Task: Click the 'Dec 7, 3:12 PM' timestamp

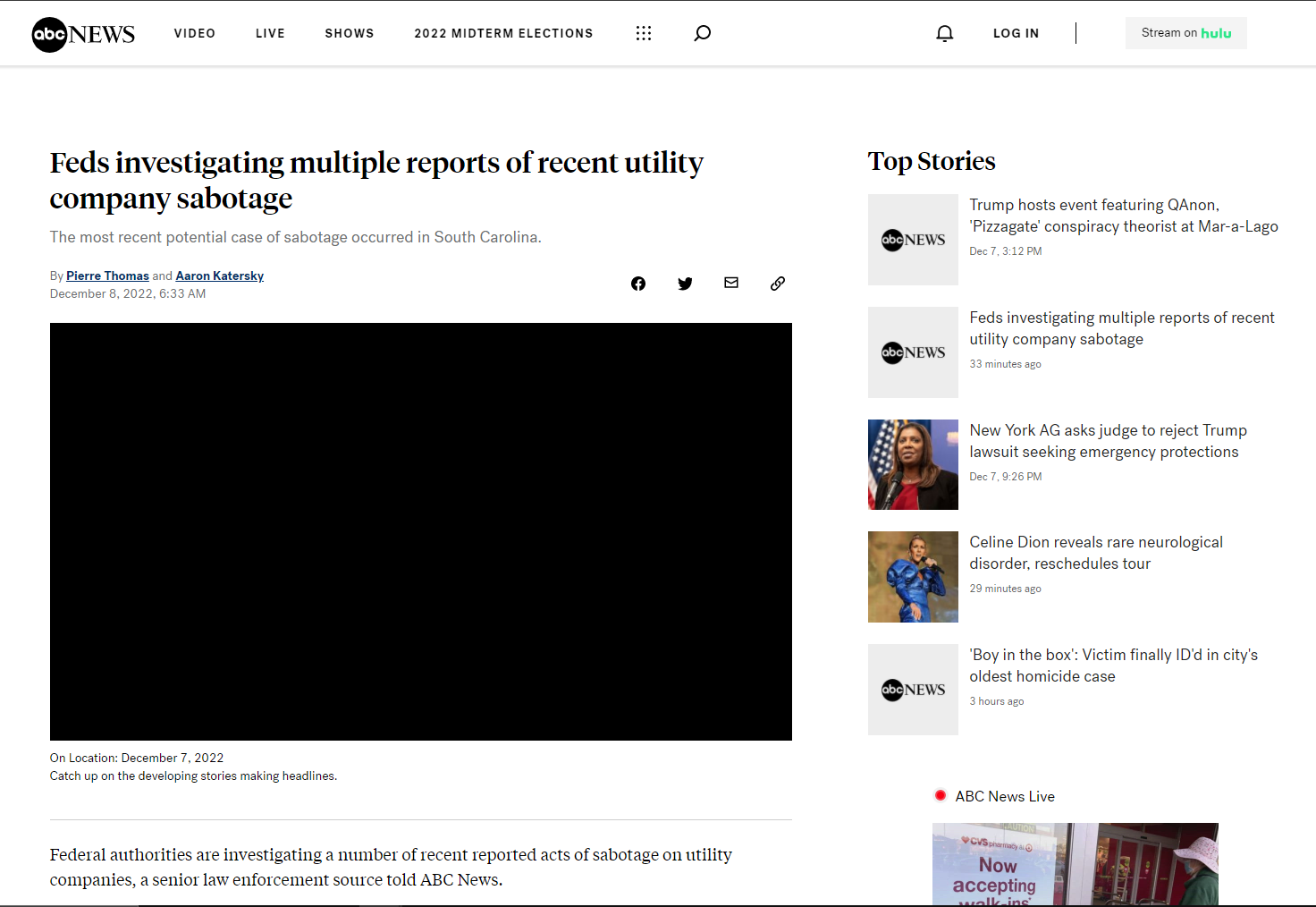Action: tap(1006, 251)
